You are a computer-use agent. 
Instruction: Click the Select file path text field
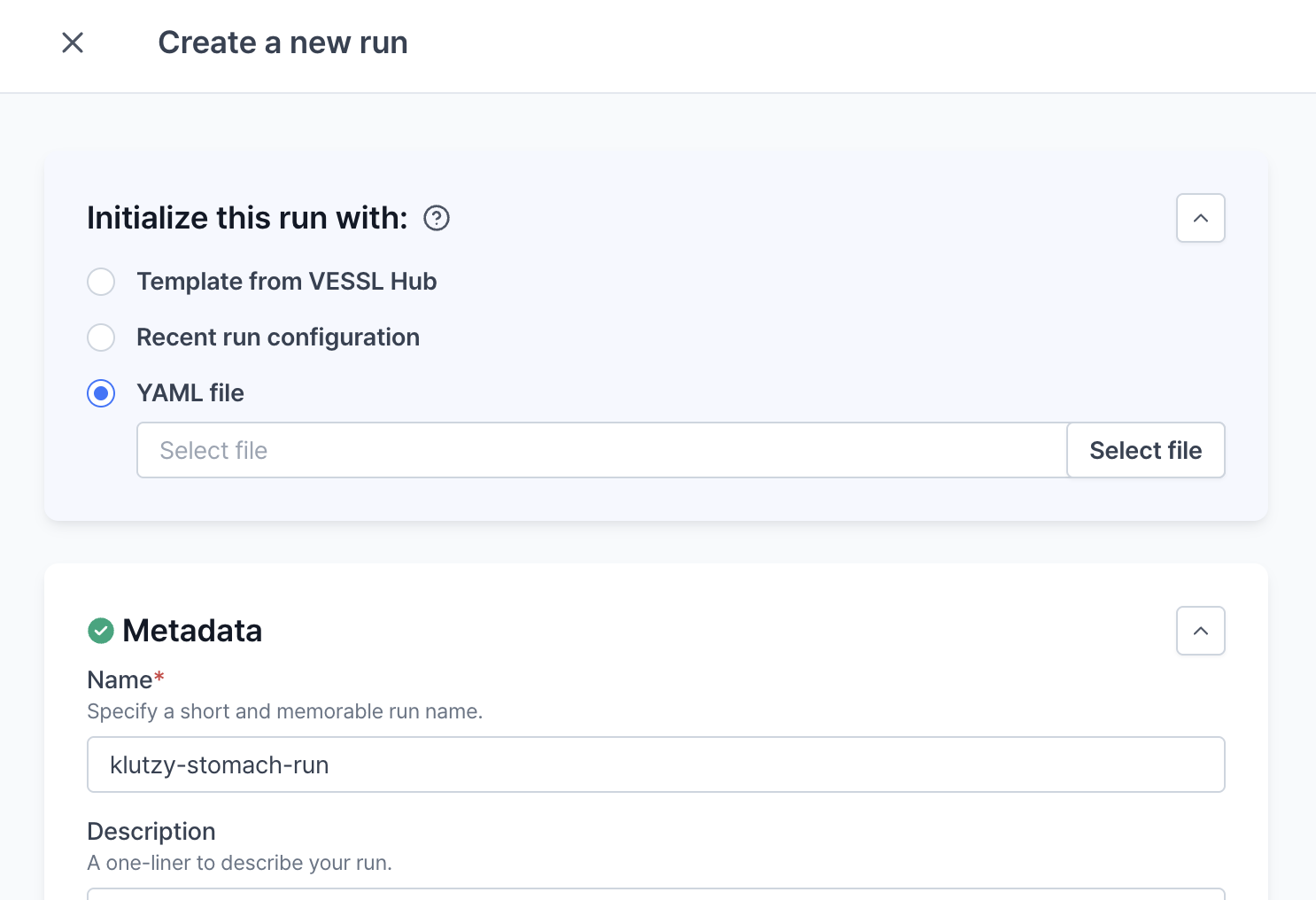coord(602,450)
